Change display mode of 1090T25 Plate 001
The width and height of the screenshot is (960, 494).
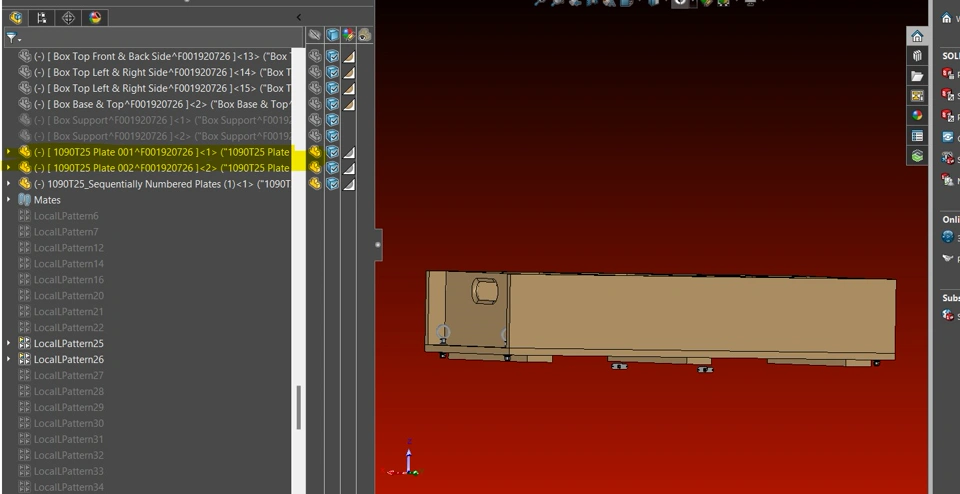pyautogui.click(x=332, y=152)
